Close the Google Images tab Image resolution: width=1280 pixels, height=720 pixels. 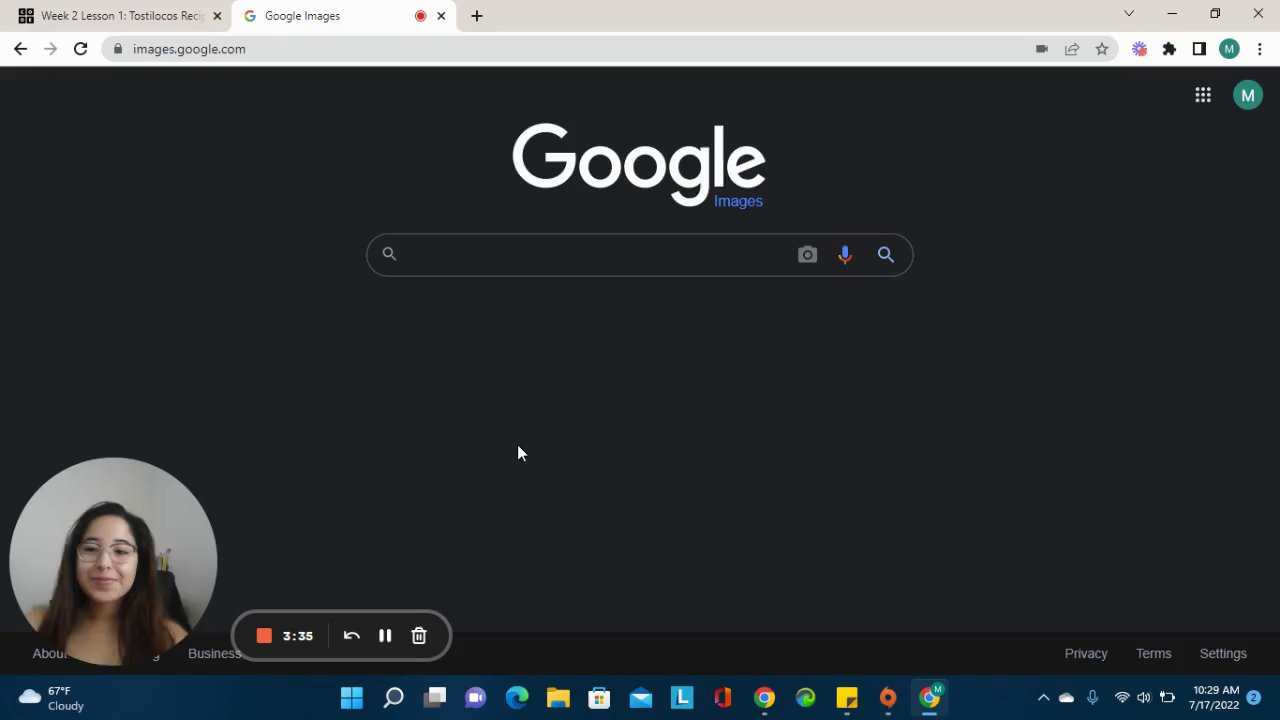pyautogui.click(x=441, y=16)
